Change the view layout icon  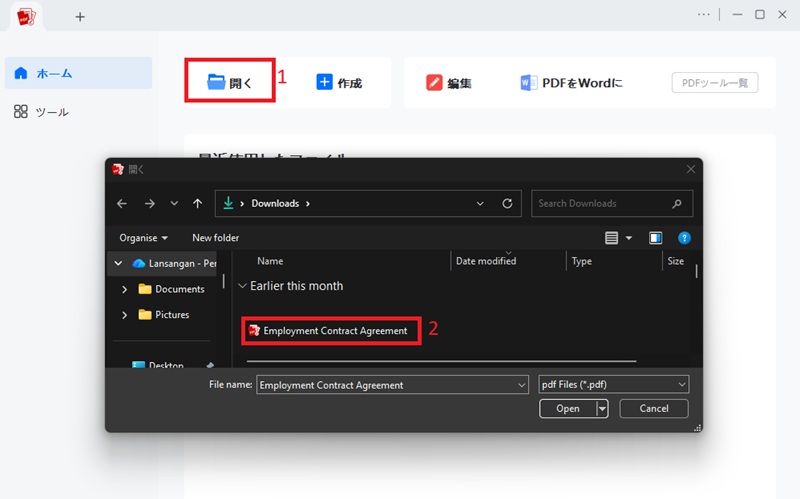click(611, 238)
